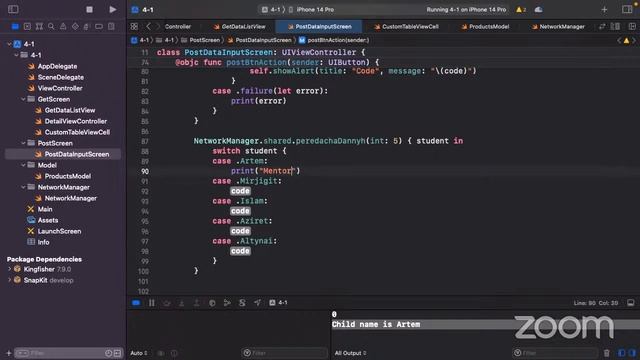Open the related items grid icon
This screenshot has width=640, height=360.
coord(134,27)
